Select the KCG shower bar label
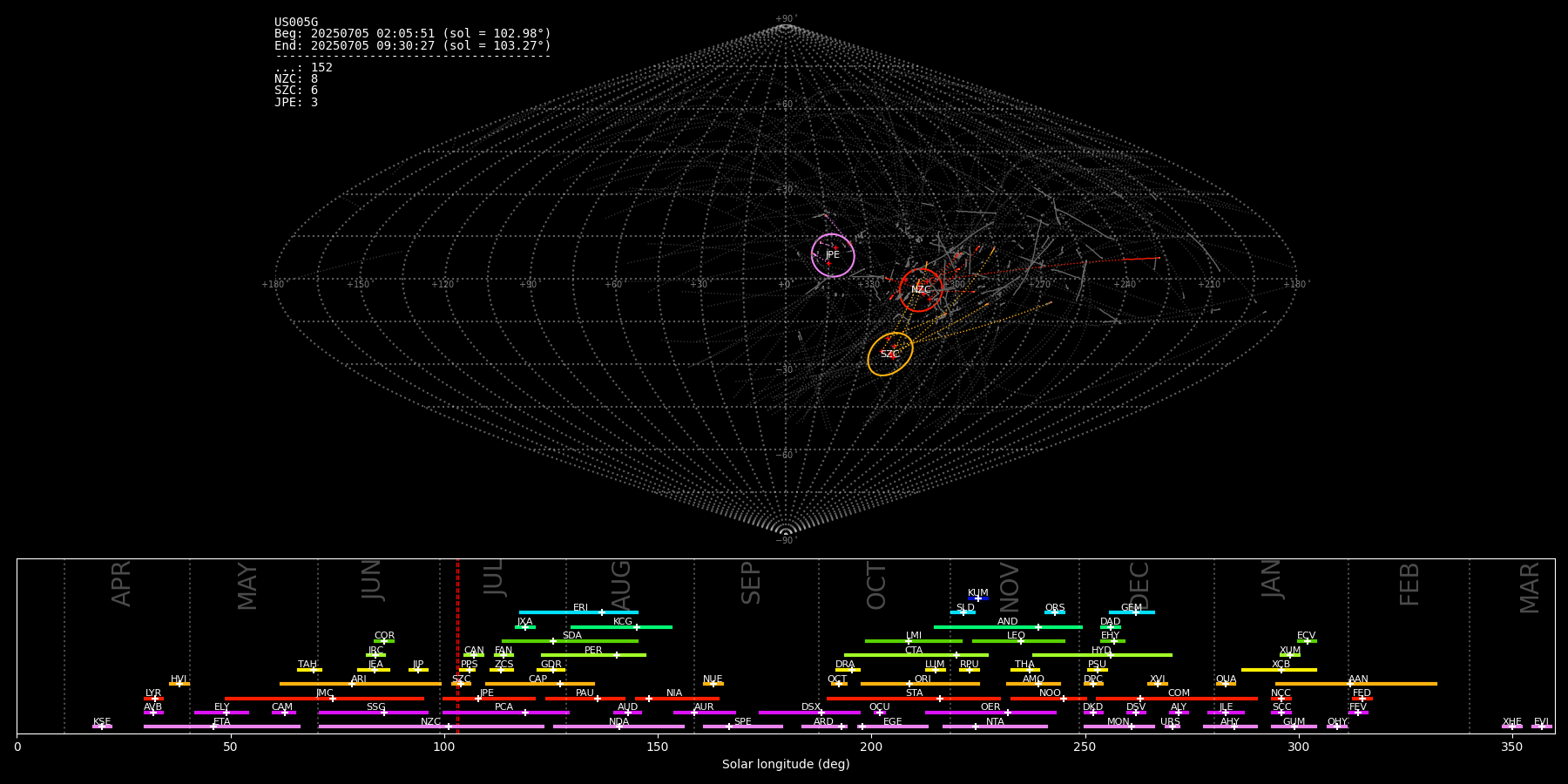The image size is (1568, 784). click(623, 622)
